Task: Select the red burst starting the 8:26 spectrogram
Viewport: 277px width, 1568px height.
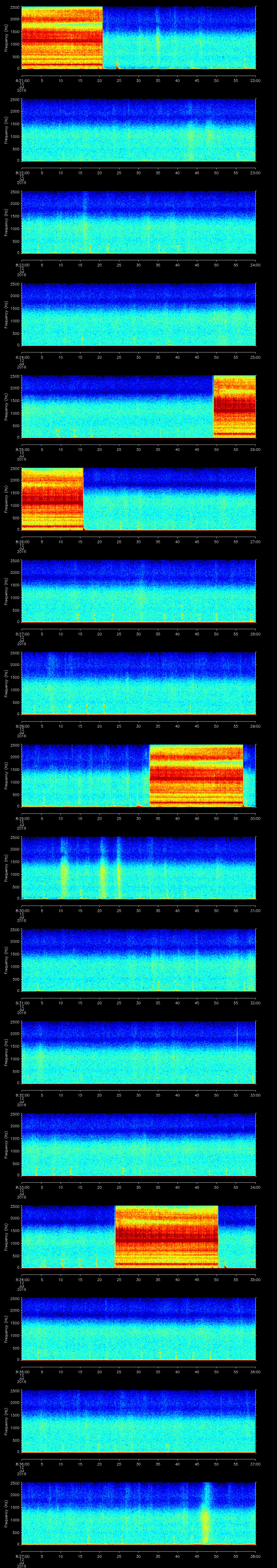Action: pos(52,498)
